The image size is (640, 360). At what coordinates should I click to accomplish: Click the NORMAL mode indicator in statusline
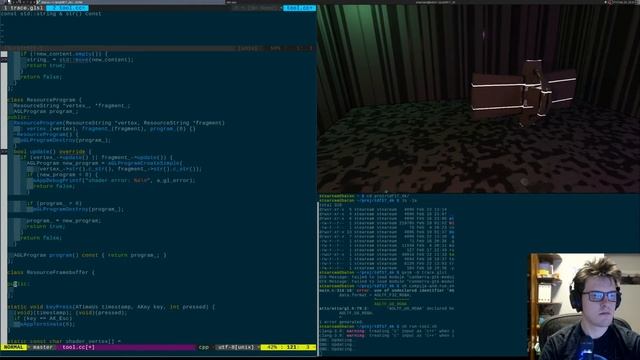(13, 347)
